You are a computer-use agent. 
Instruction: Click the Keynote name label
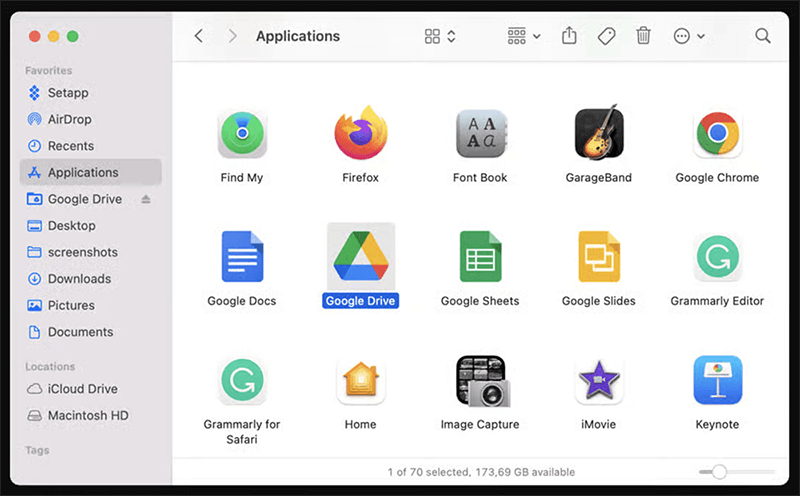click(717, 424)
